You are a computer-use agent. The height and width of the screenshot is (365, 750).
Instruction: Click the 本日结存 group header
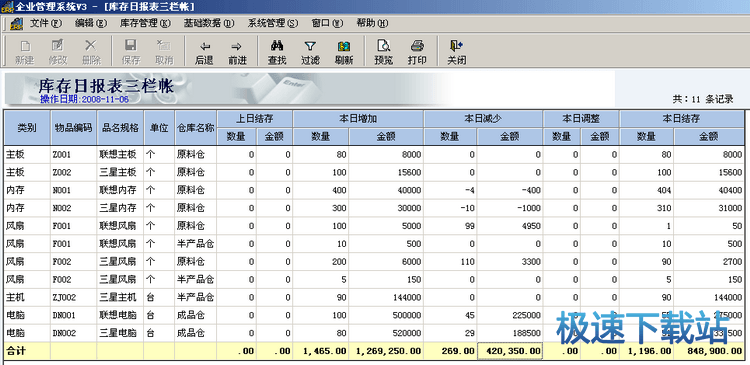pos(682,119)
